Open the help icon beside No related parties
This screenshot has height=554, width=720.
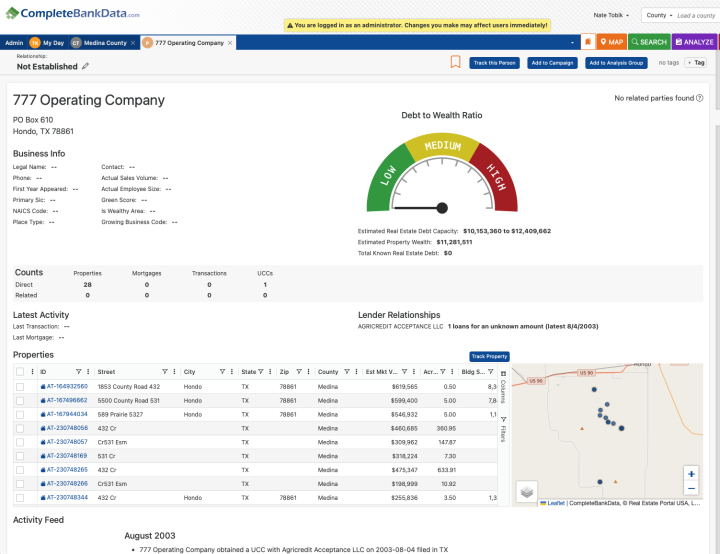(699, 98)
